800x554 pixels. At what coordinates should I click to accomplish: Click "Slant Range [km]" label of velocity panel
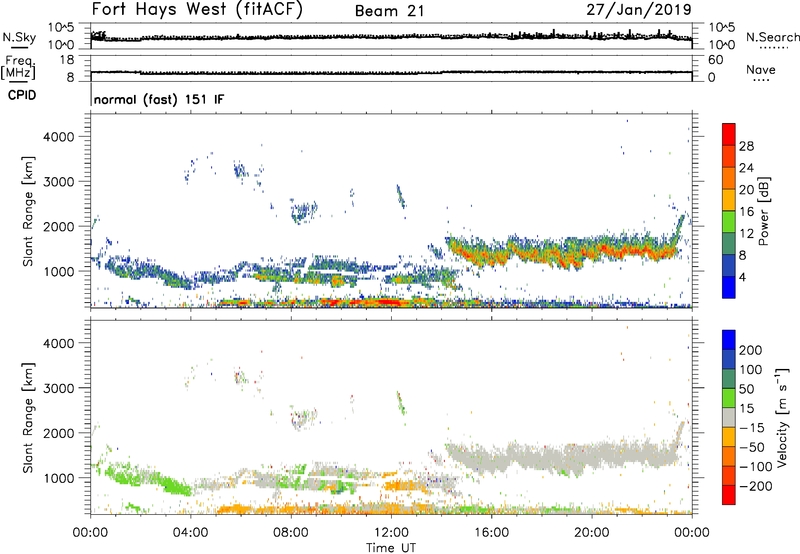[x=28, y=418]
